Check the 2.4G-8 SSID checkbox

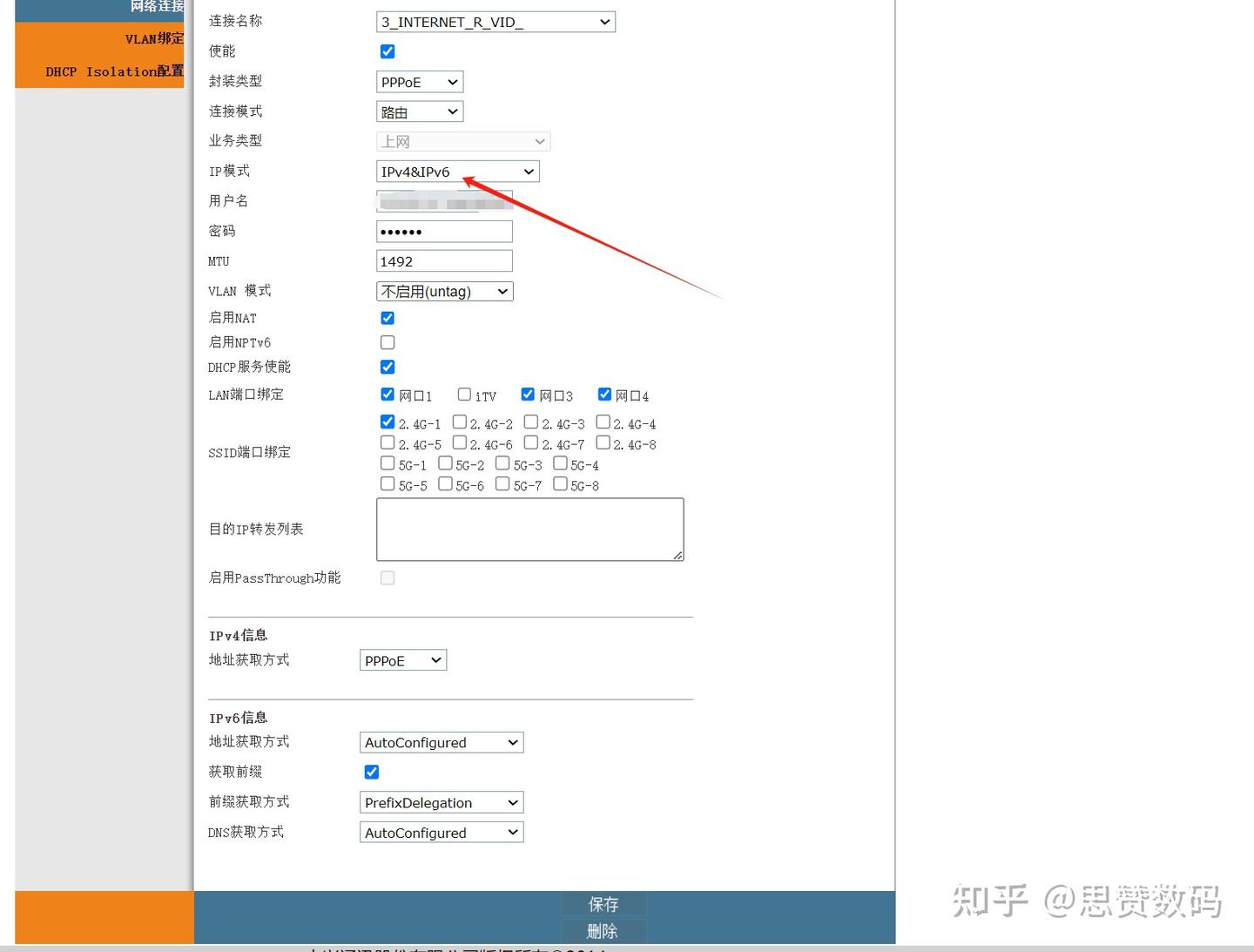coord(603,442)
